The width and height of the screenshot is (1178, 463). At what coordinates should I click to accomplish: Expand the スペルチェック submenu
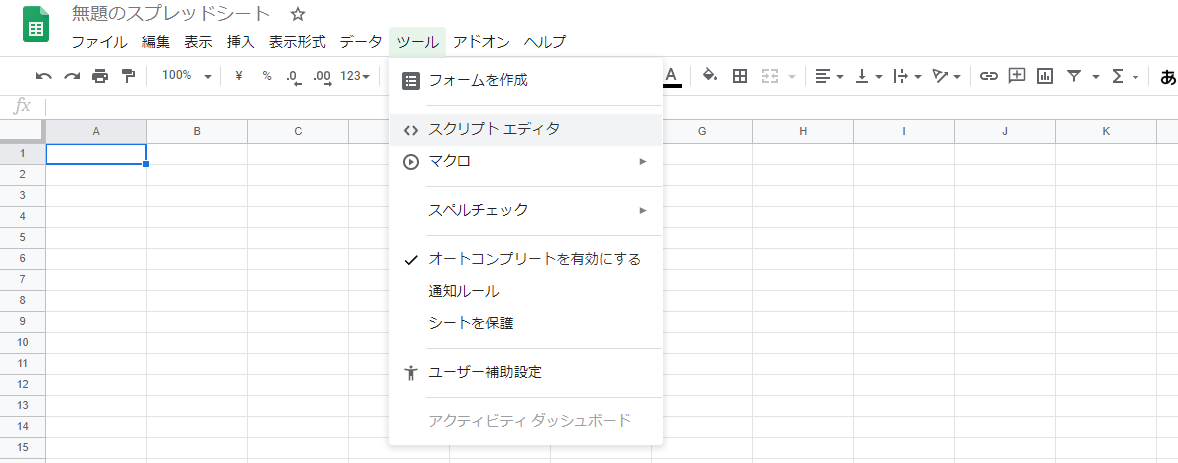(x=526, y=210)
